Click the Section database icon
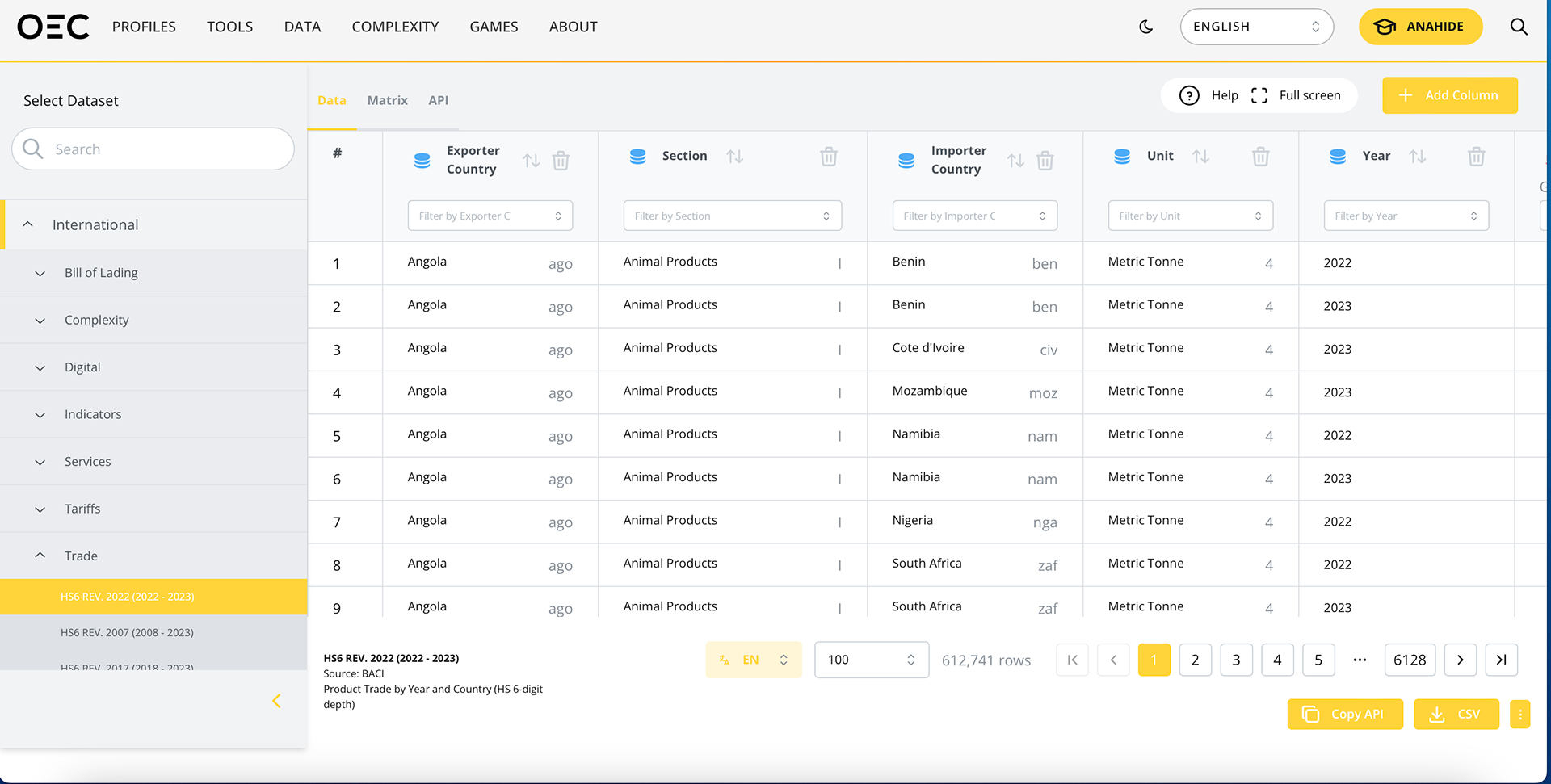The width and height of the screenshot is (1551, 784). [x=637, y=156]
